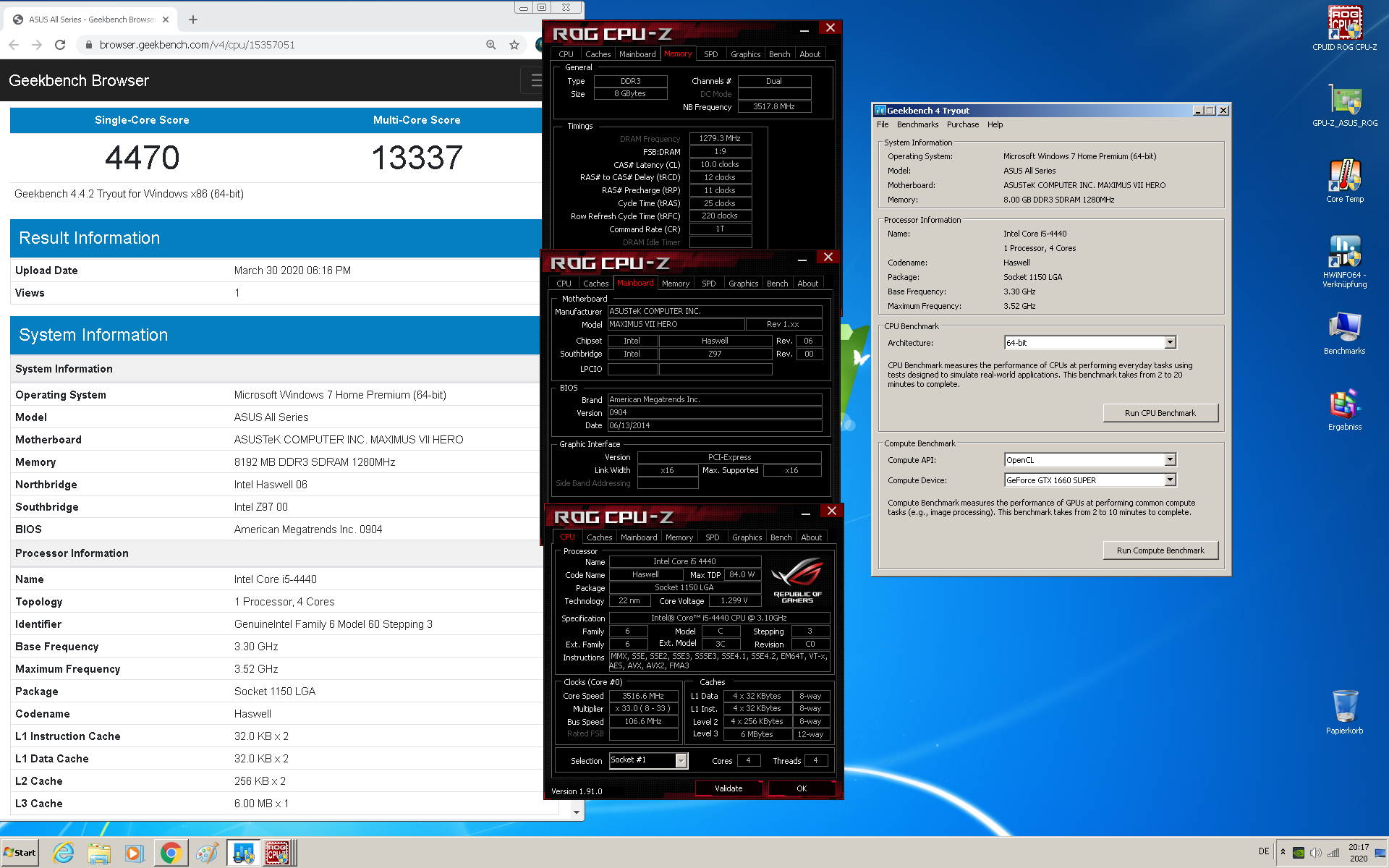1389x868 pixels.
Task: Open Benchmarks desktop shortcut
Action: pos(1344,333)
